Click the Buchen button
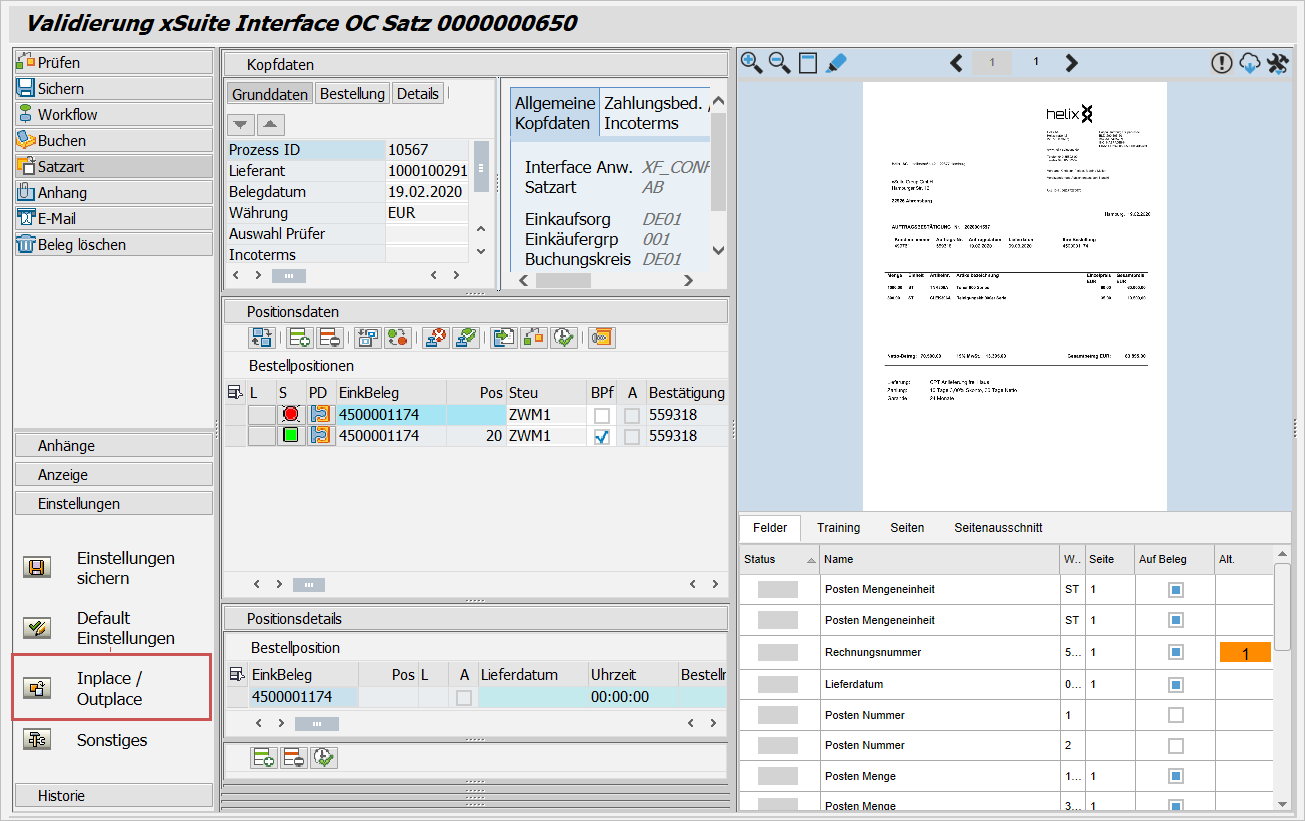 (114, 140)
